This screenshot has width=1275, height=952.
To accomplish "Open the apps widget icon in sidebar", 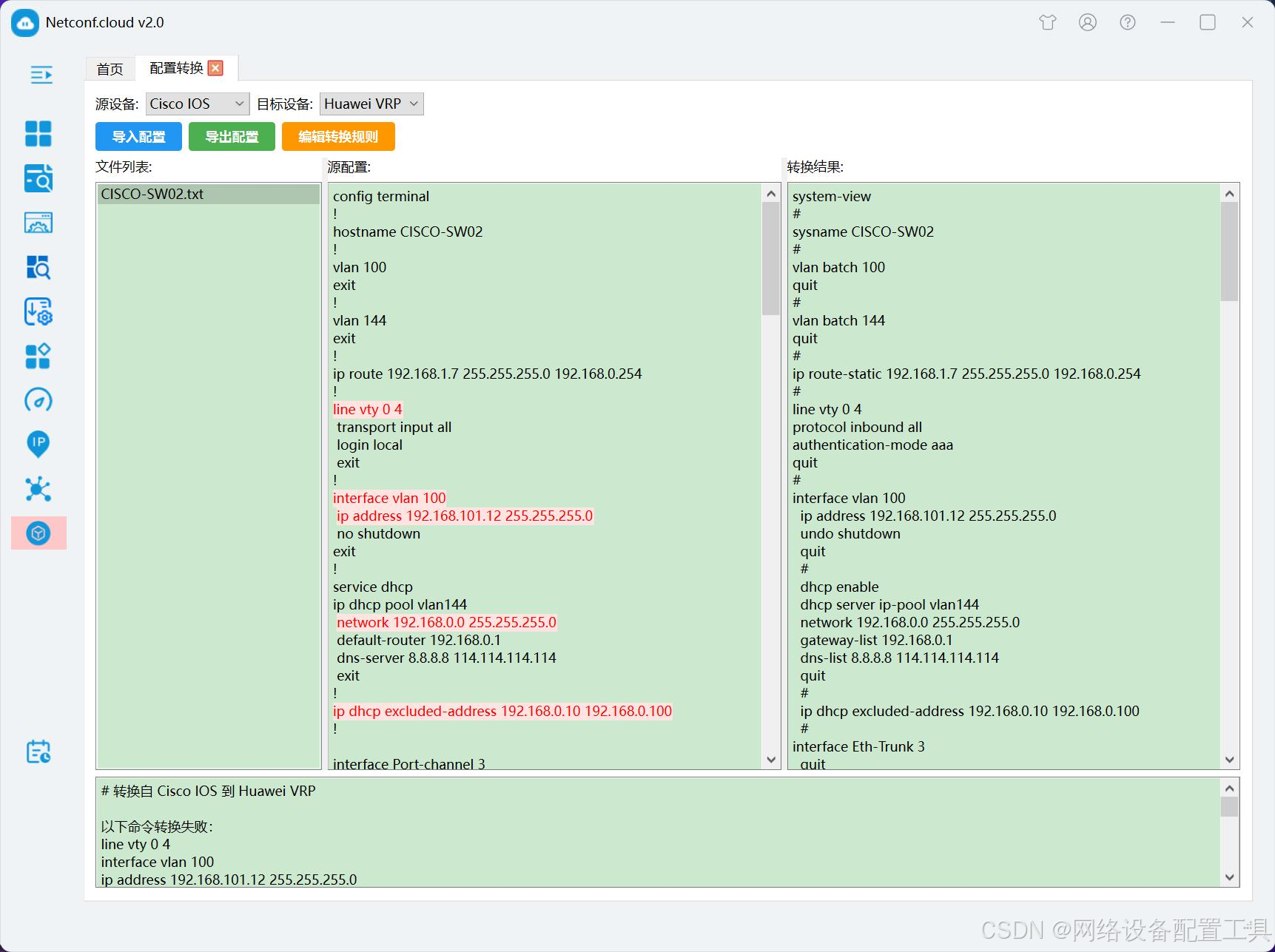I will [x=38, y=356].
